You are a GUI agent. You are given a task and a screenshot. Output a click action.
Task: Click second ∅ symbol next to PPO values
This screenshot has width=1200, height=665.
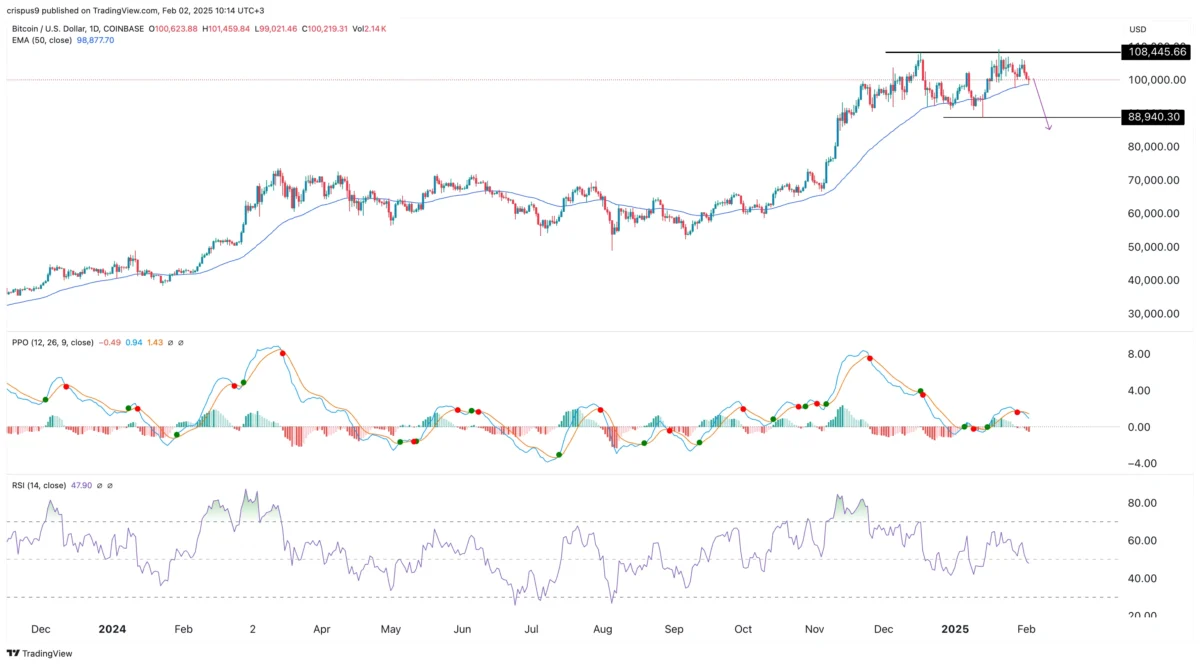pos(180,343)
